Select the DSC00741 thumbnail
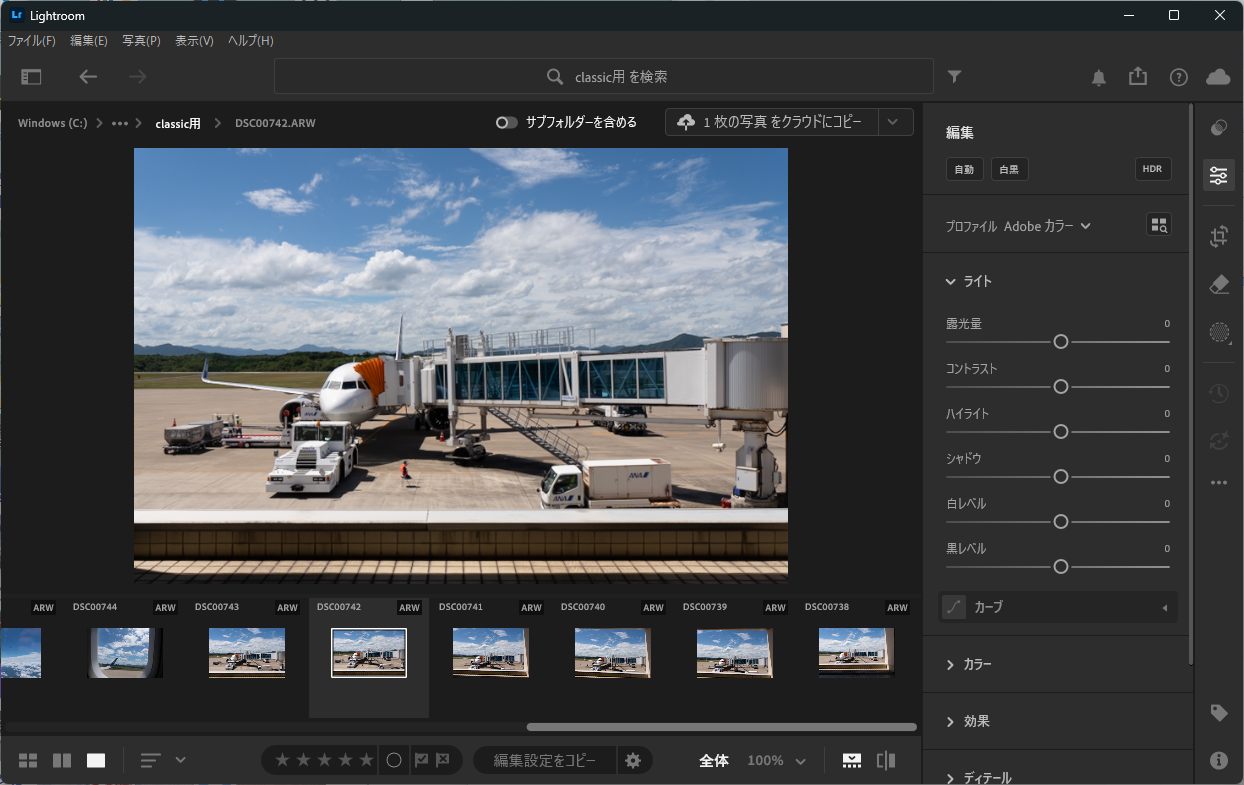This screenshot has height=785, width=1244. coord(490,653)
